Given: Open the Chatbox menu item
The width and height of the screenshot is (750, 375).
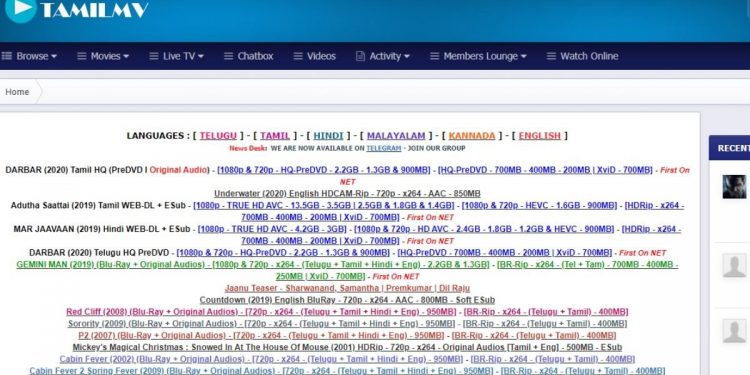Looking at the screenshot, I should (255, 56).
